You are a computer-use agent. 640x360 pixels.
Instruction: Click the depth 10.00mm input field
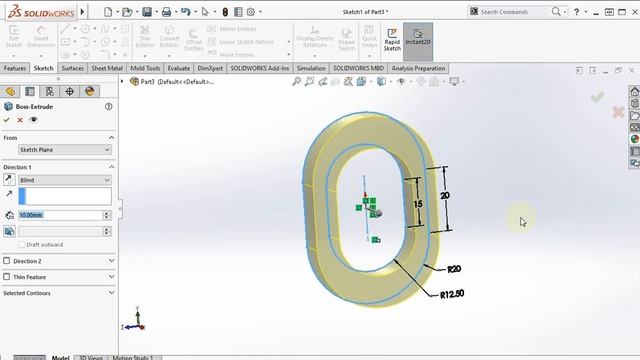pyautogui.click(x=61, y=215)
